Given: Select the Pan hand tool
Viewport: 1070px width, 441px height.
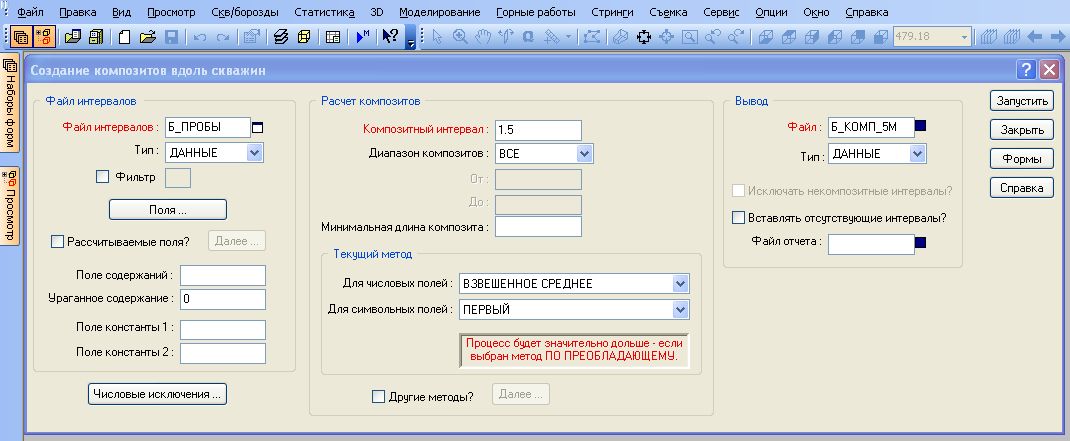Looking at the screenshot, I should click(483, 37).
